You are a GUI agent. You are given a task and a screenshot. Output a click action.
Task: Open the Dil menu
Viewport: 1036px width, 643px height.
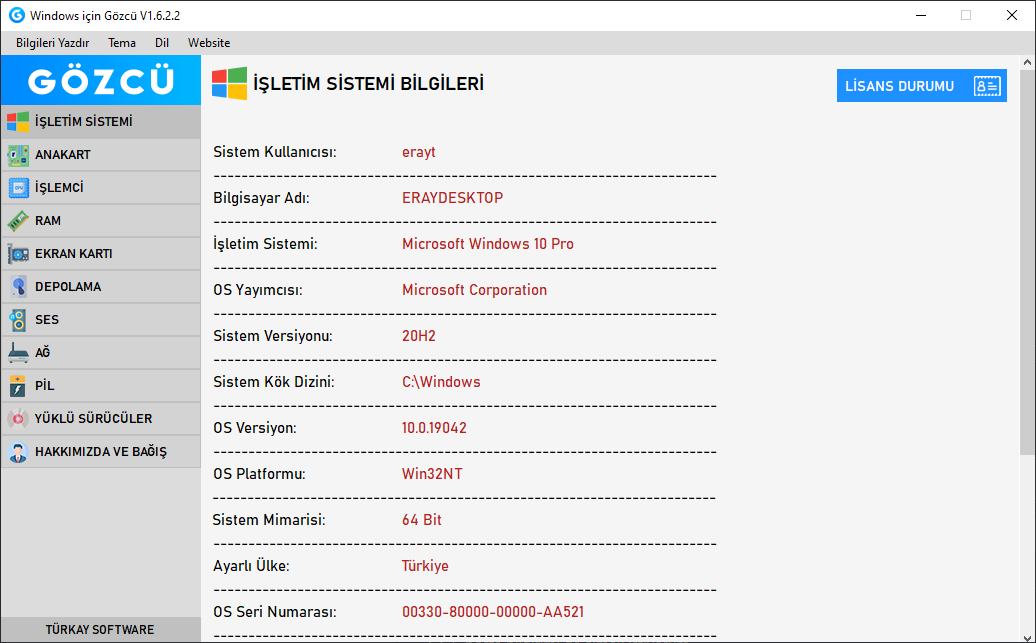pyautogui.click(x=162, y=43)
